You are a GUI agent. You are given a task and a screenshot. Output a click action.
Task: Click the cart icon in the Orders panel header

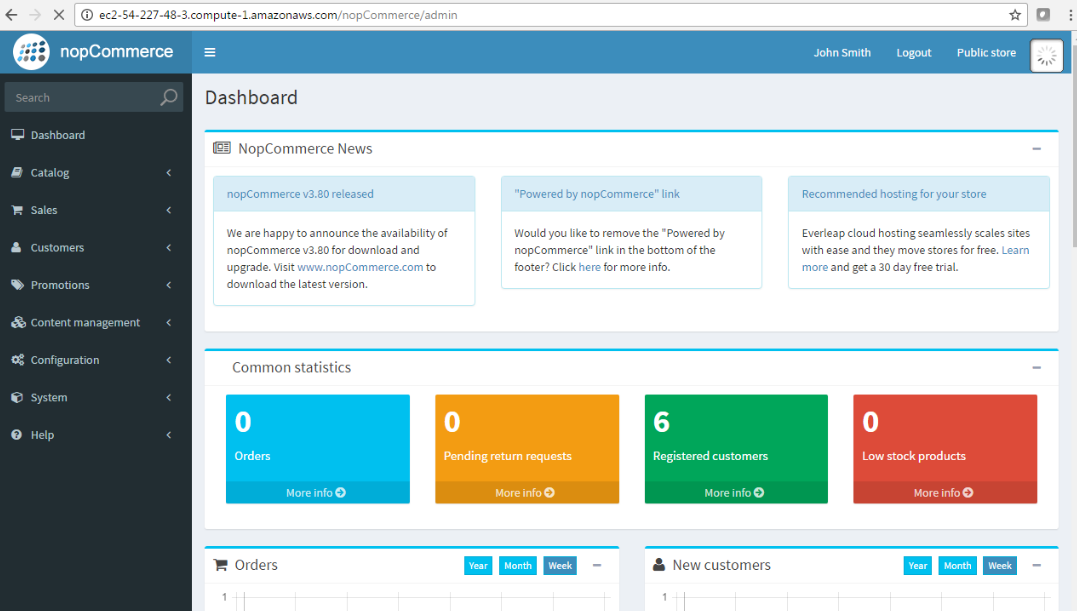pos(220,565)
